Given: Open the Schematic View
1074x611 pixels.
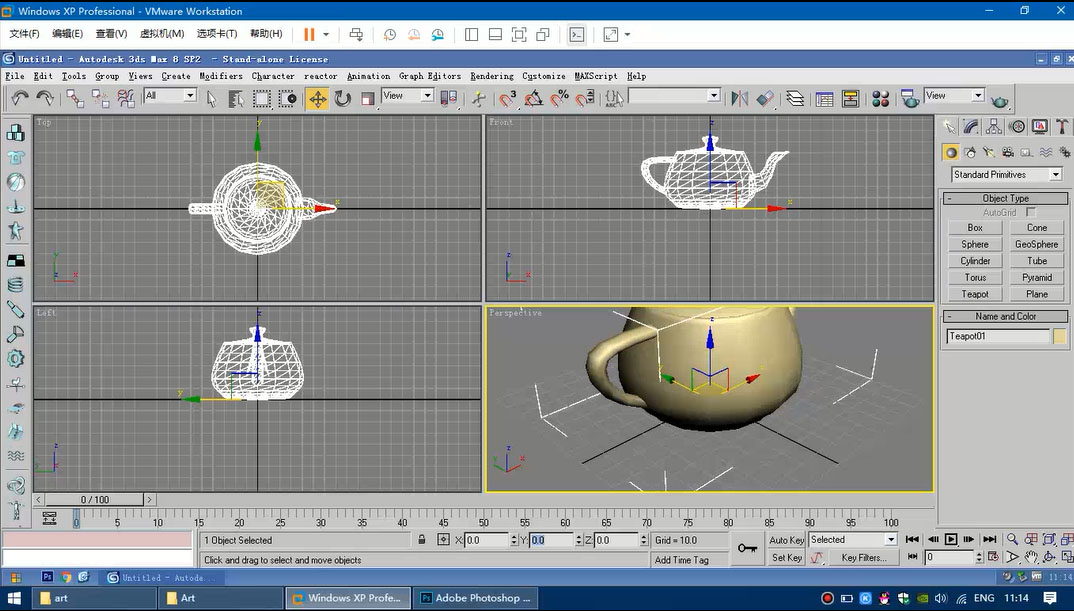Looking at the screenshot, I should 851,99.
